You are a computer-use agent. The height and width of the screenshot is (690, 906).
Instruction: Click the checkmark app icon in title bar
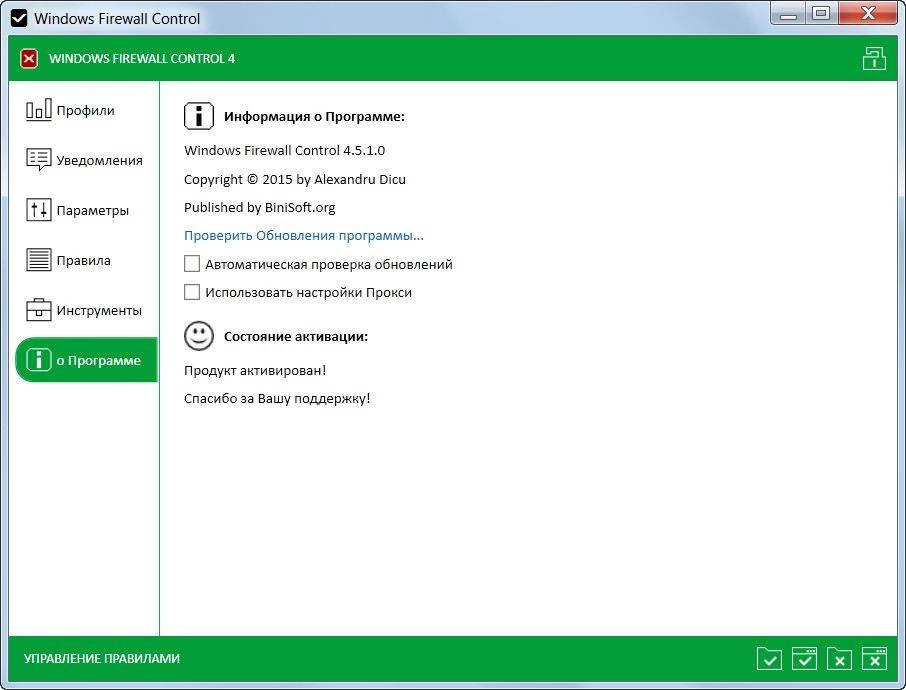point(19,18)
